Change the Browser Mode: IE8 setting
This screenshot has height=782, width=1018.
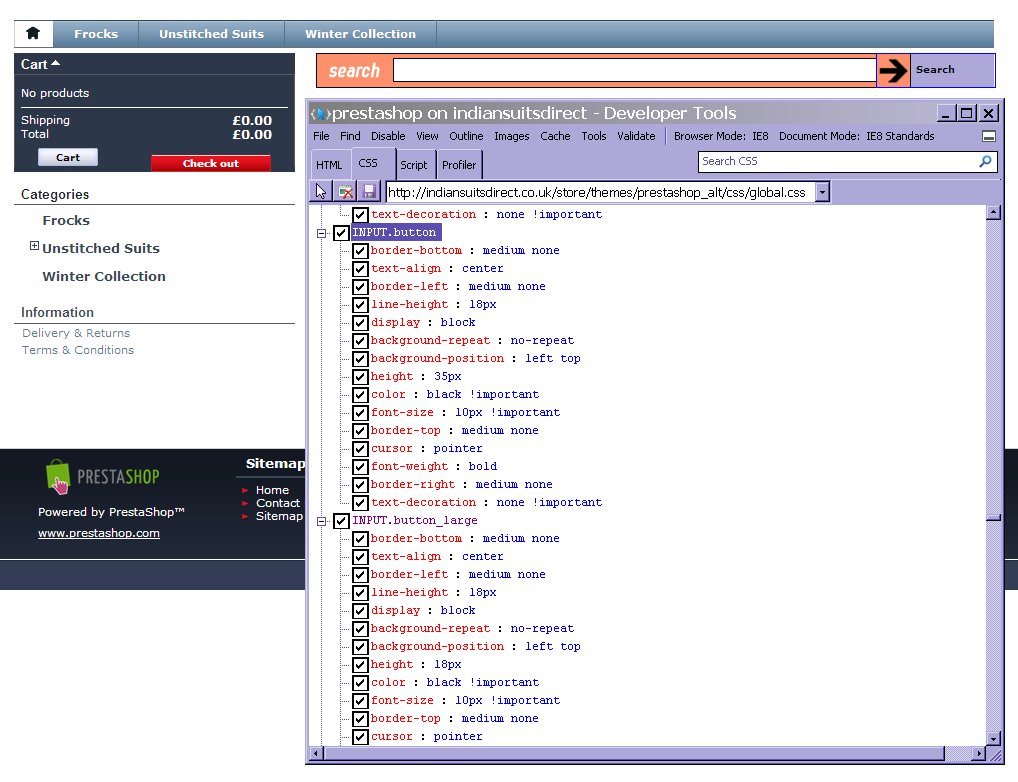[721, 136]
